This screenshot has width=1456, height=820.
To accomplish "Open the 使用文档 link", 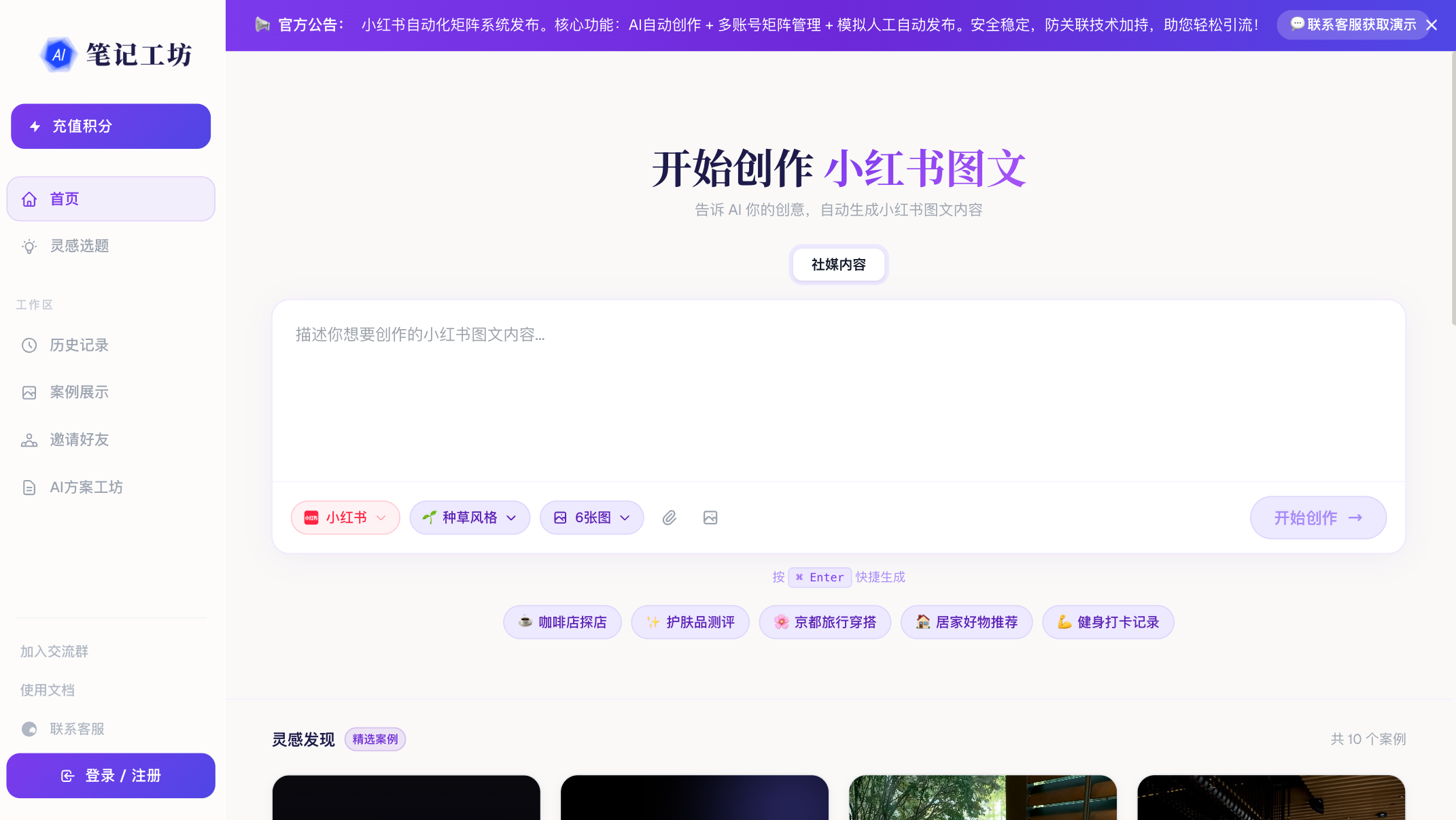I will 48,690.
